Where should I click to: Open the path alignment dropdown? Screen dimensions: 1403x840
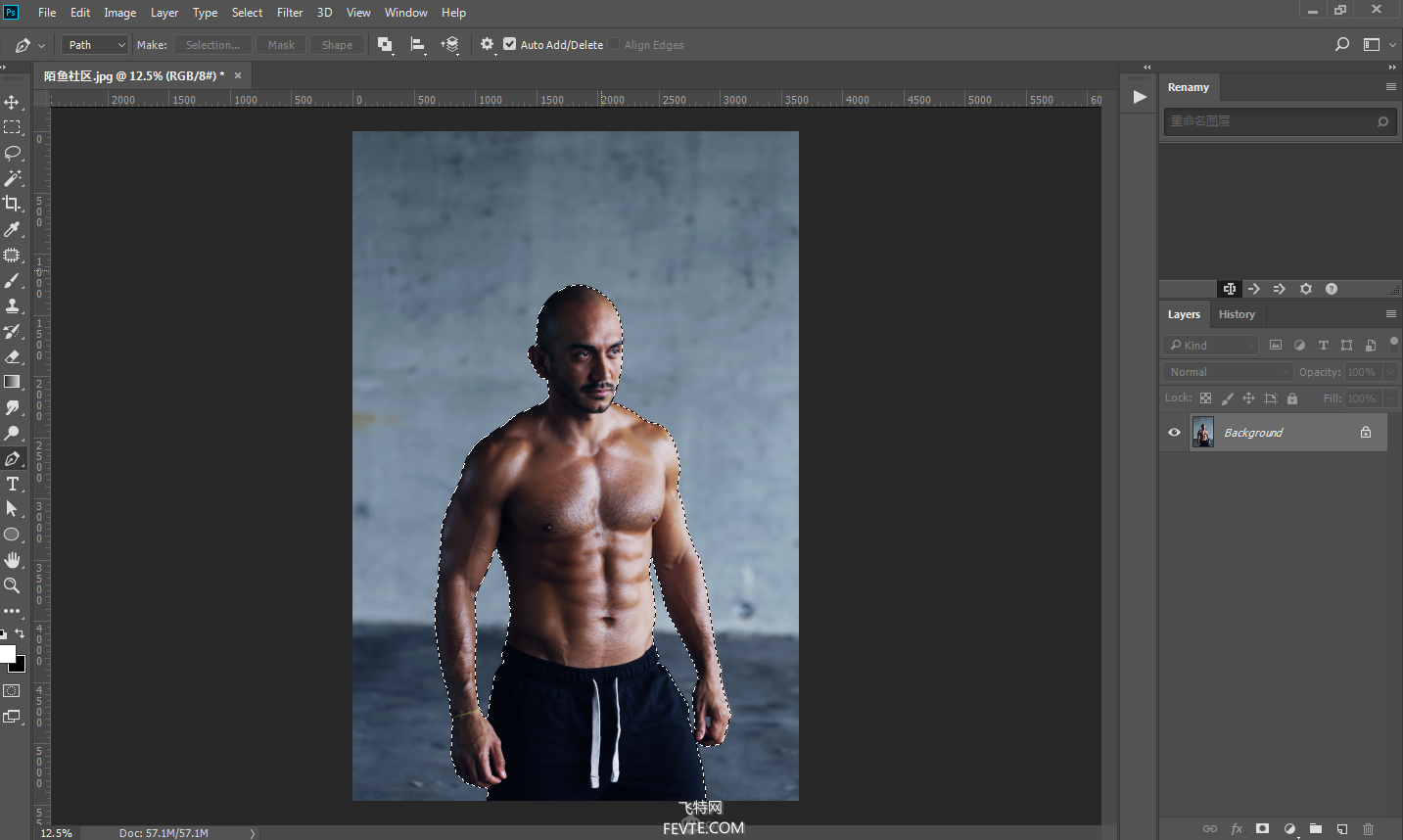pyautogui.click(x=418, y=44)
